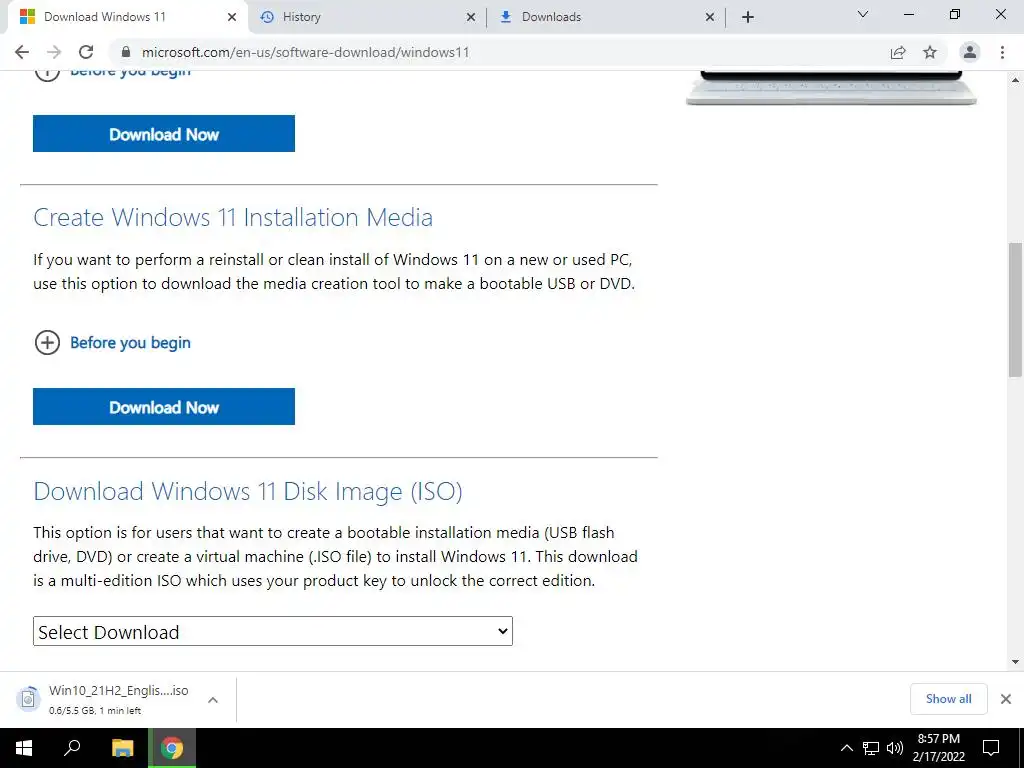Switch to the History tab

point(366,17)
